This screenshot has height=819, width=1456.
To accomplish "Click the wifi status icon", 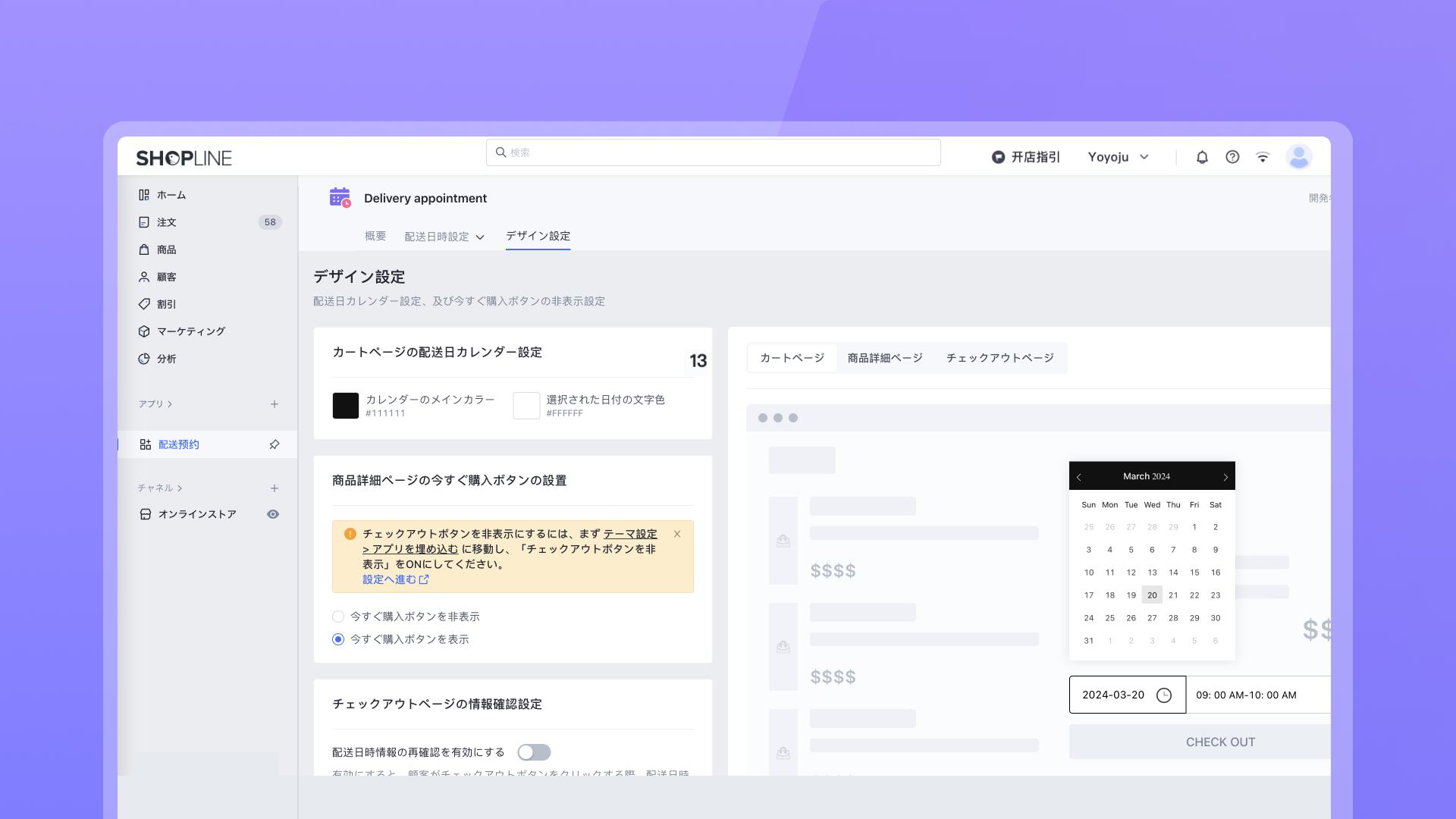I will [1263, 157].
